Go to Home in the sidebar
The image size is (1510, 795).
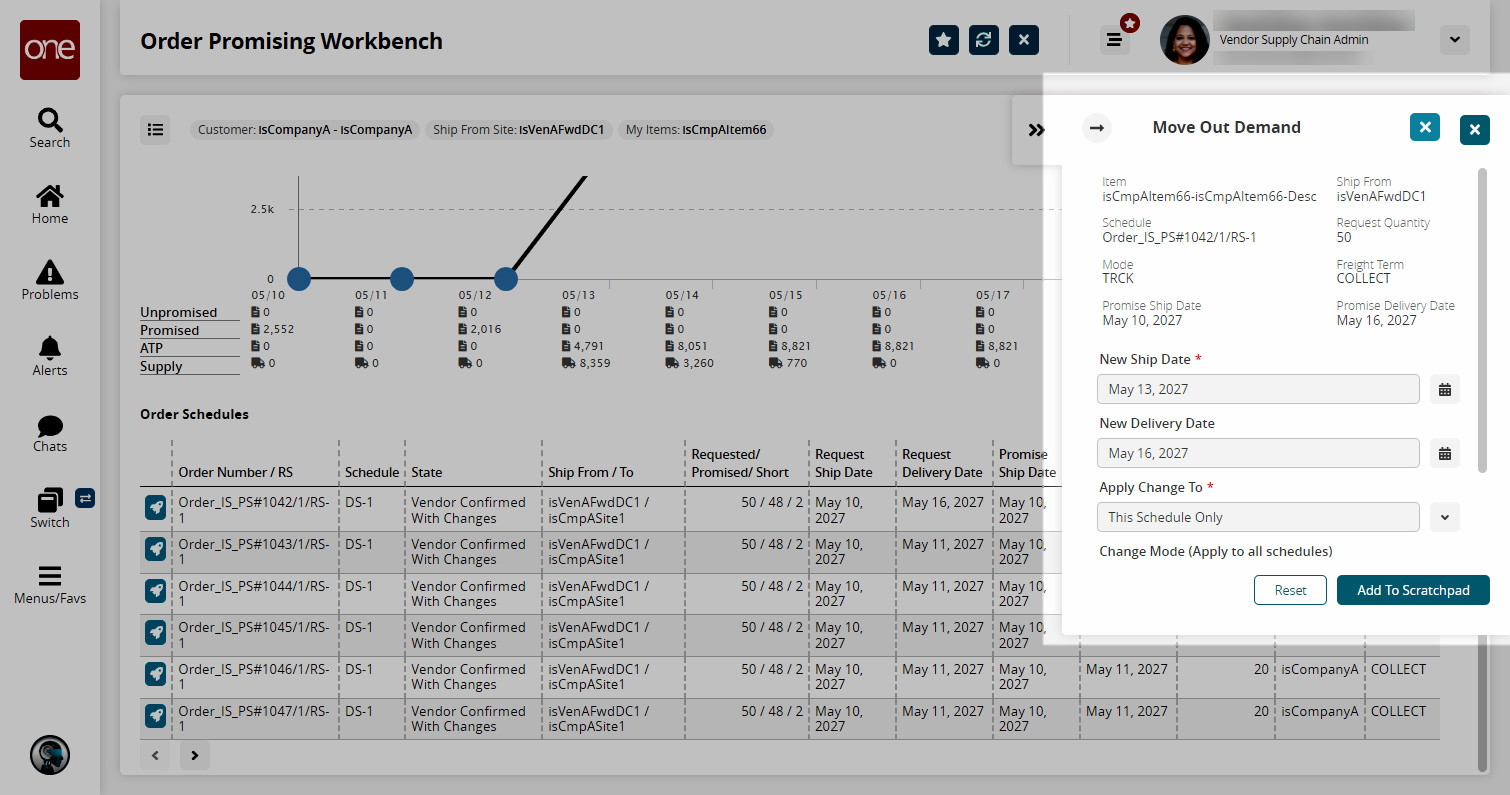[50, 204]
